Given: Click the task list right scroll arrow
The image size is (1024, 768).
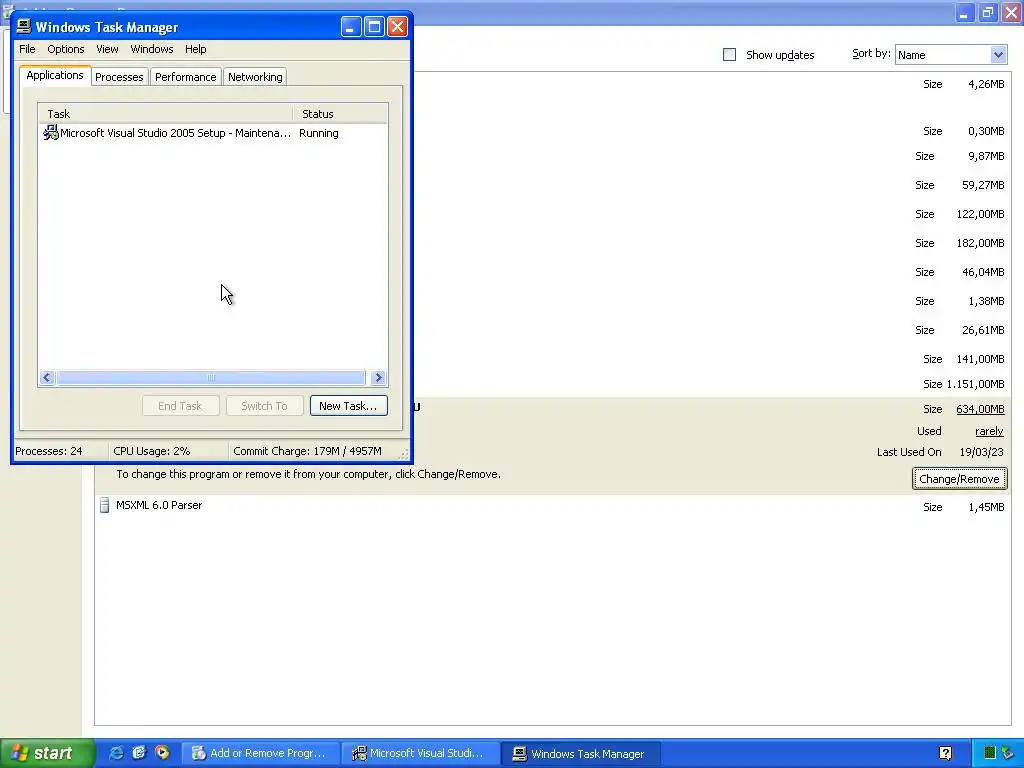Looking at the screenshot, I should (377, 377).
